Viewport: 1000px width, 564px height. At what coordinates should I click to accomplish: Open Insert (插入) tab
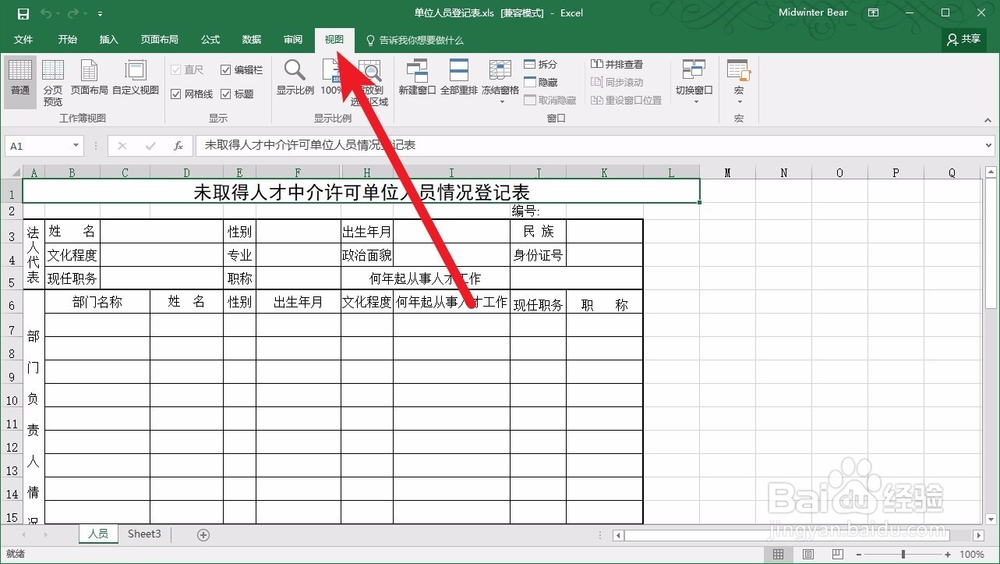109,40
